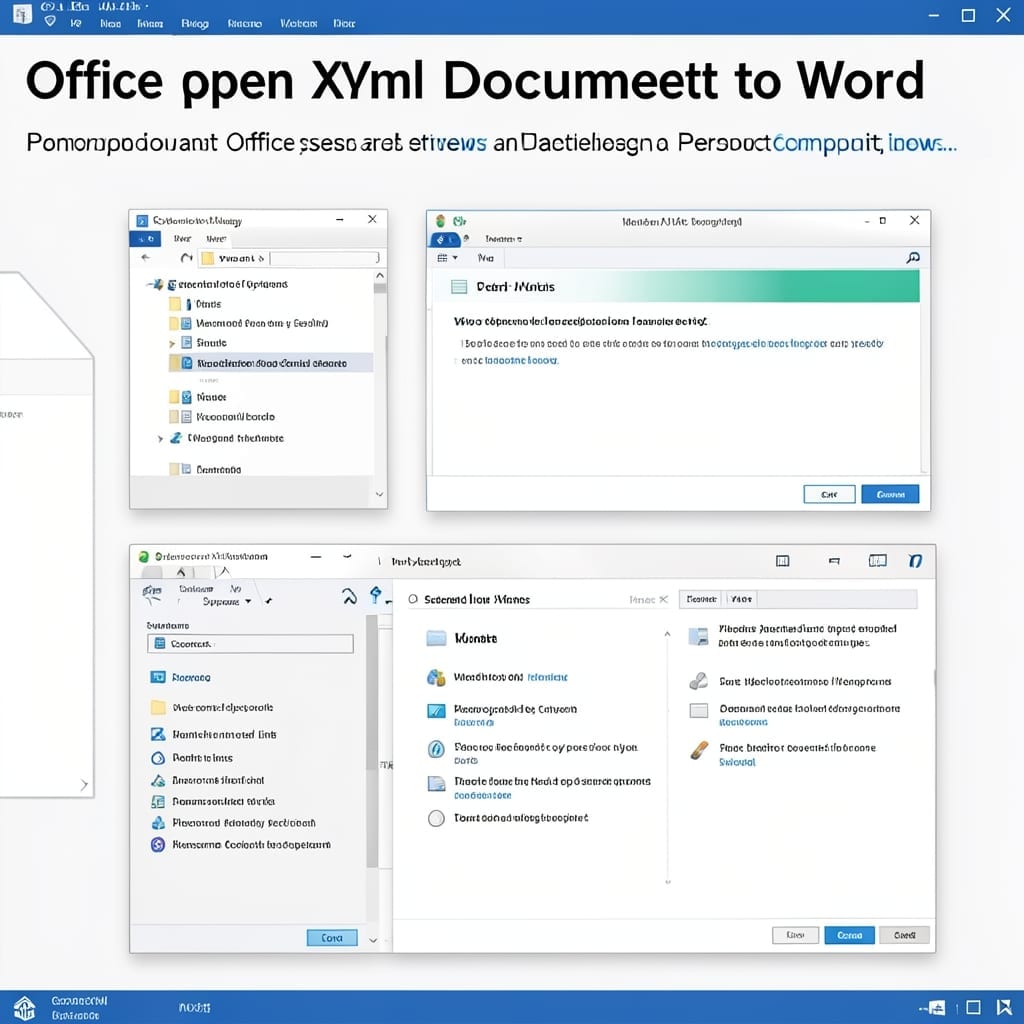Screen dimensions: 1024x1024
Task: Click the chevron arrow in the bottom window title bar
Action: click(x=347, y=556)
